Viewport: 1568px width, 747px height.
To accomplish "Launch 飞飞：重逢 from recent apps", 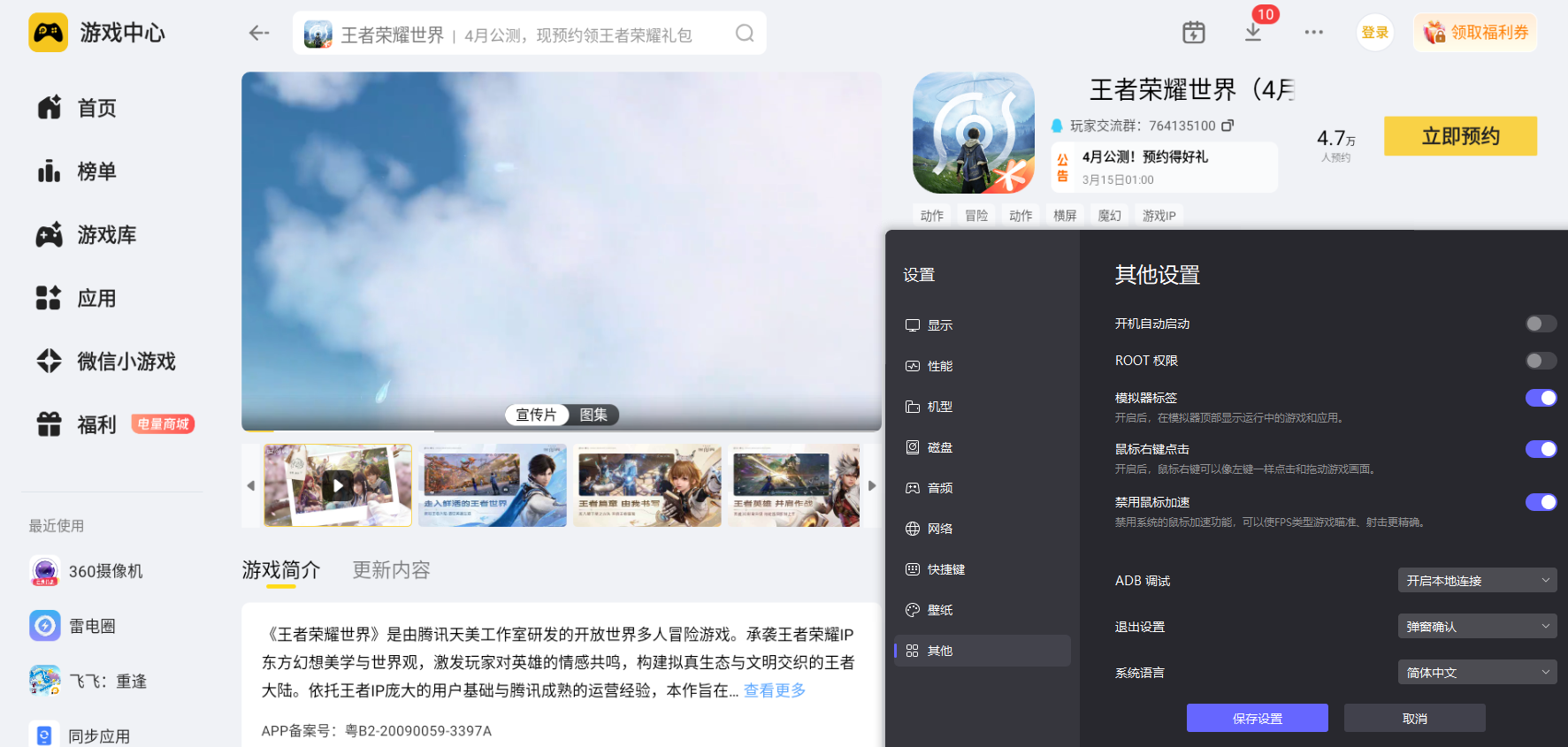I will (88, 682).
